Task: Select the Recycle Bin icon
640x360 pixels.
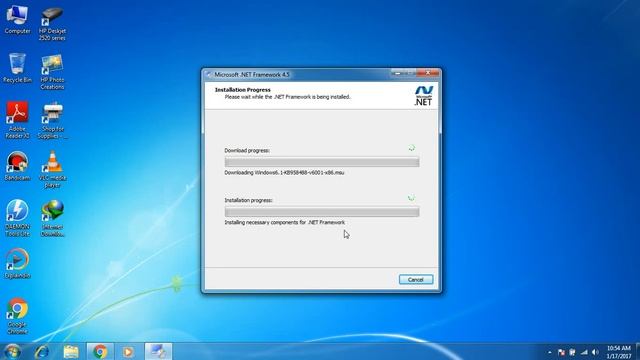Action: coord(17,68)
